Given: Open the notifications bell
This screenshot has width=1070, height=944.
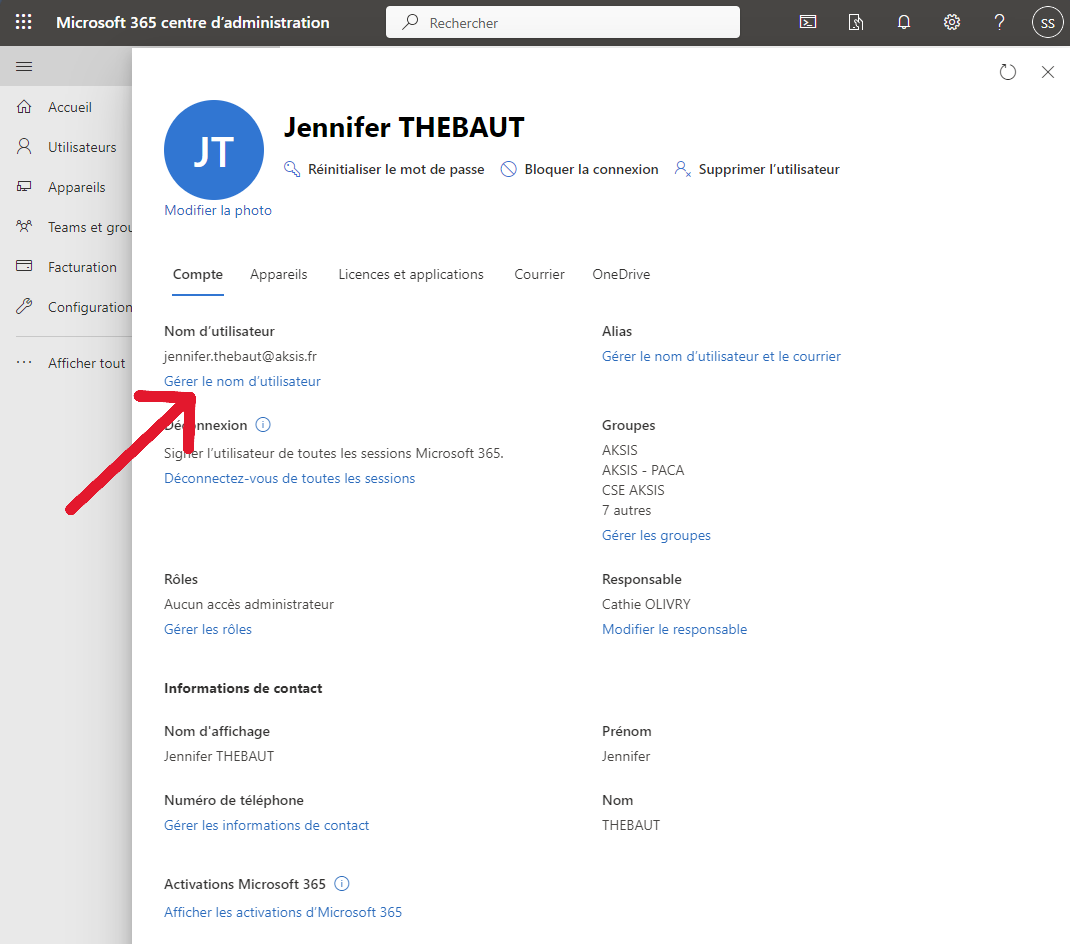Looking at the screenshot, I should [x=903, y=23].
